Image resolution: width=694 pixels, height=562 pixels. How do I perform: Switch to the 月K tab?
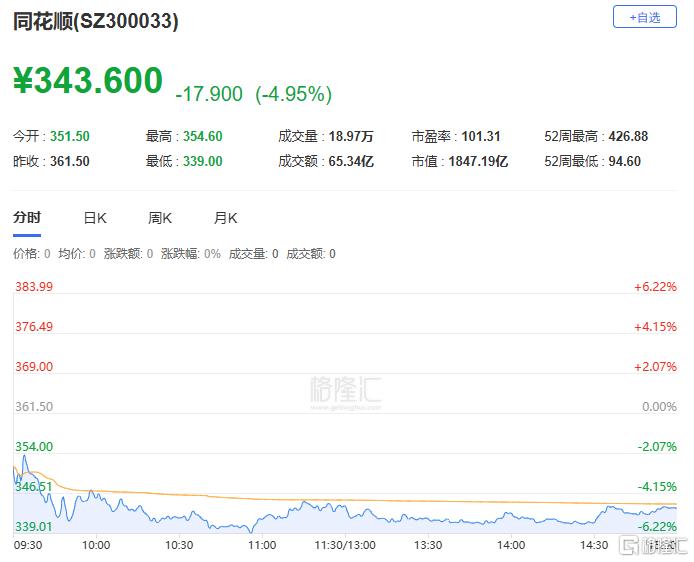225,218
